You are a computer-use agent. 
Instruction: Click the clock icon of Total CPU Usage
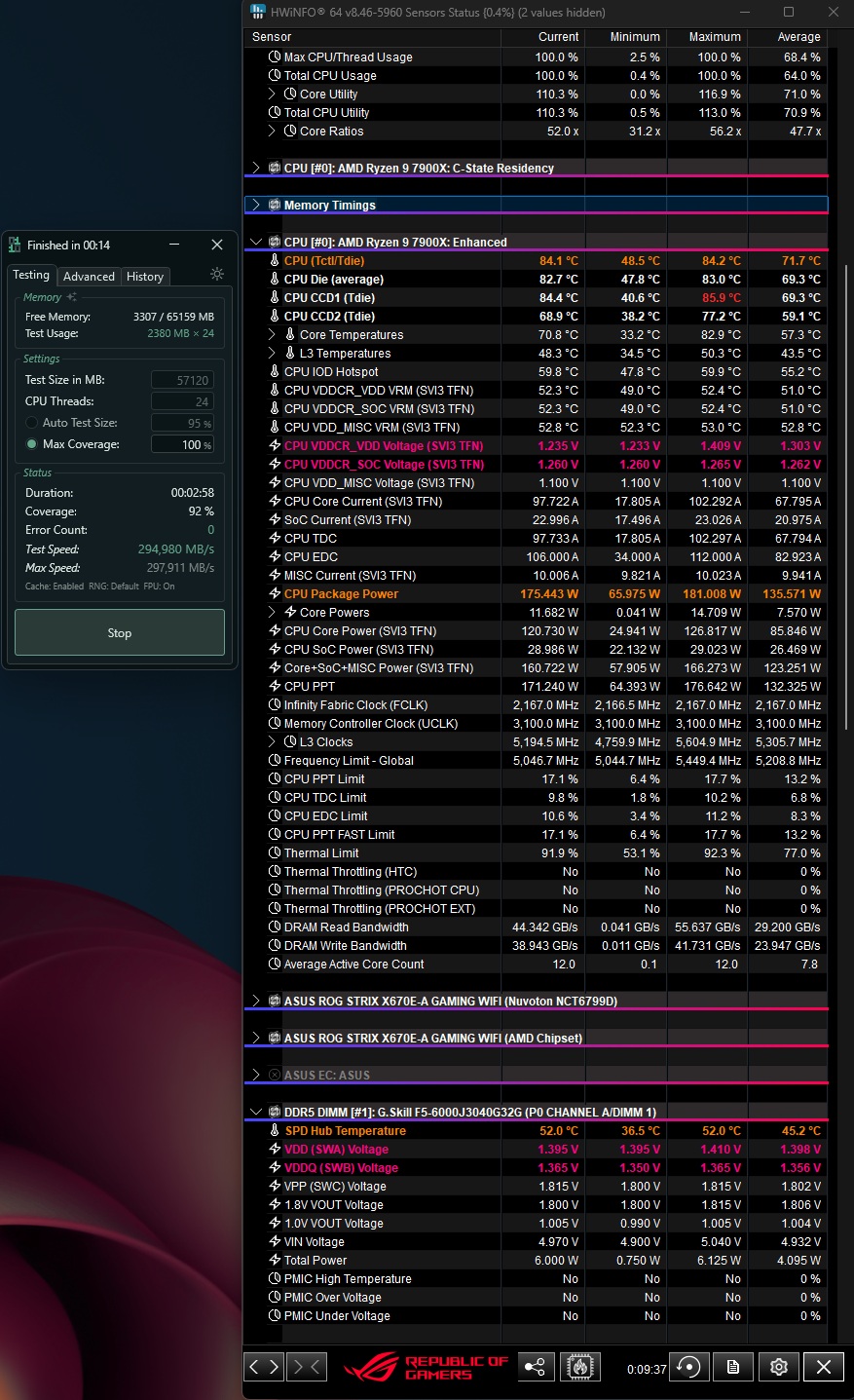(275, 76)
